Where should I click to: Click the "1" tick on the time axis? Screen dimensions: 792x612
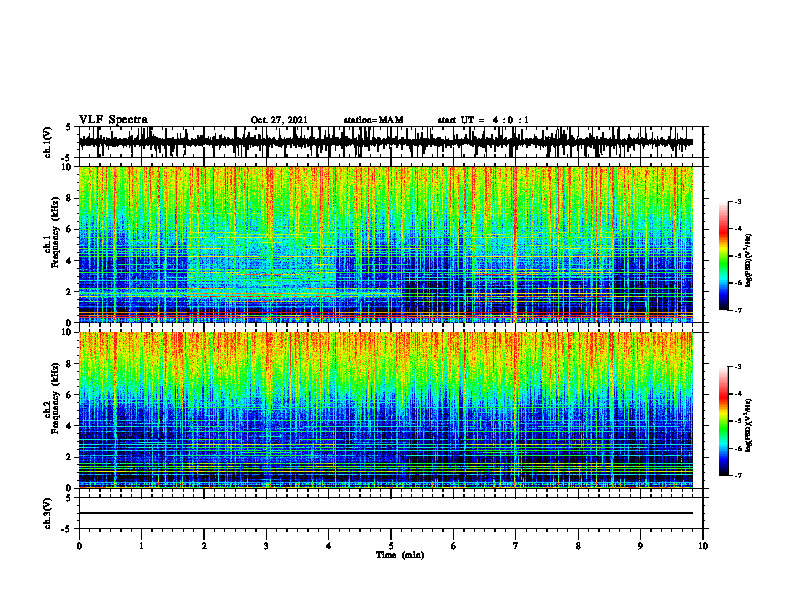point(141,546)
